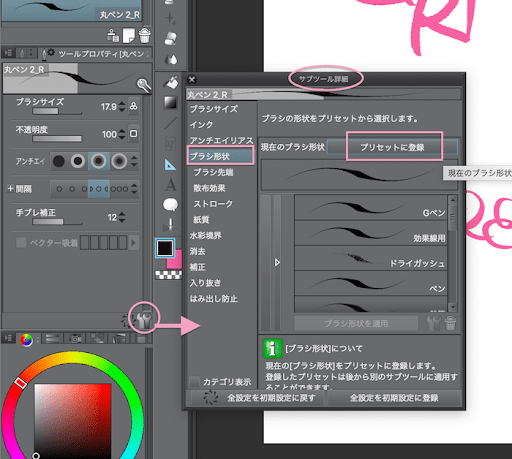Select the Balloon tool

[171, 204]
